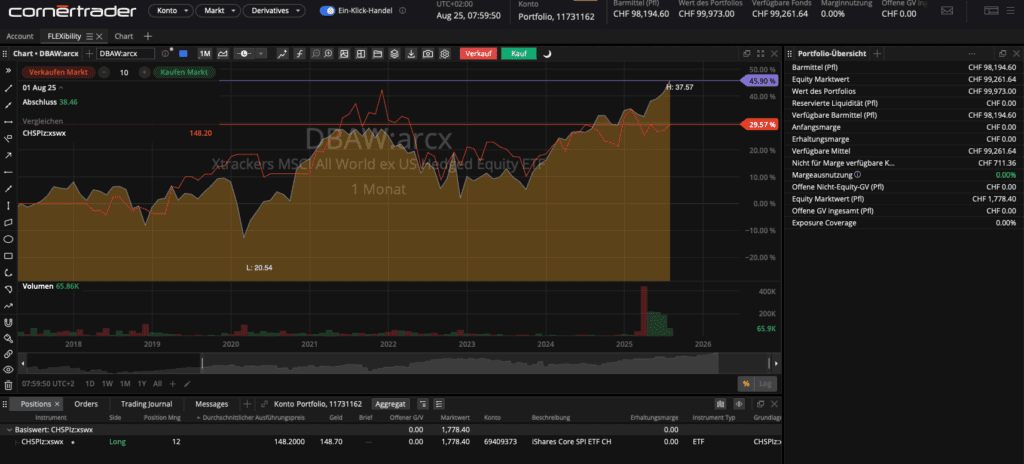Add a module next to Portfolio-Übersicht tab
The width and height of the screenshot is (1024, 464).
878,54
